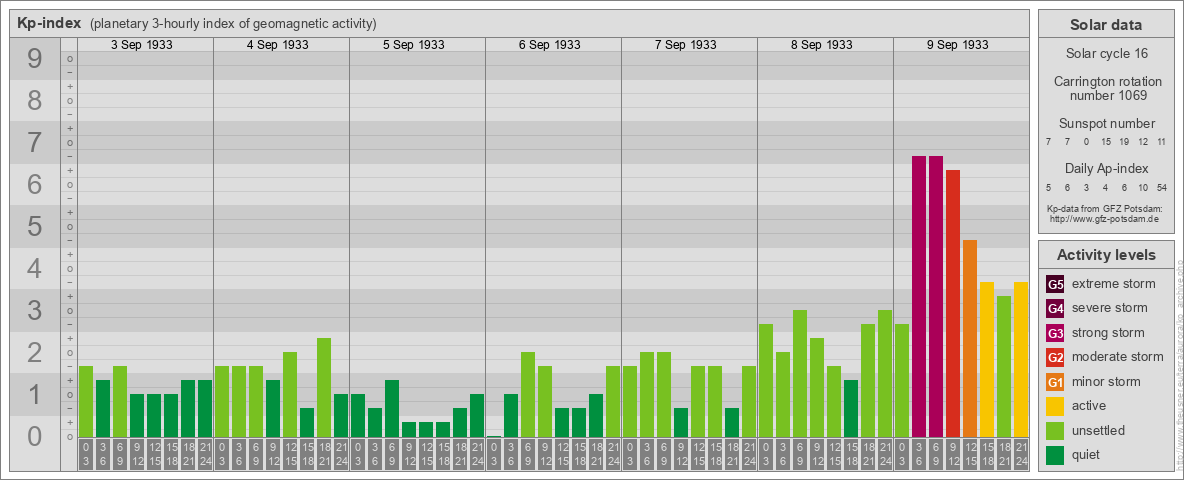Click the tallest bar on 4 Sep 1933
The image size is (1184, 480).
click(x=324, y=387)
